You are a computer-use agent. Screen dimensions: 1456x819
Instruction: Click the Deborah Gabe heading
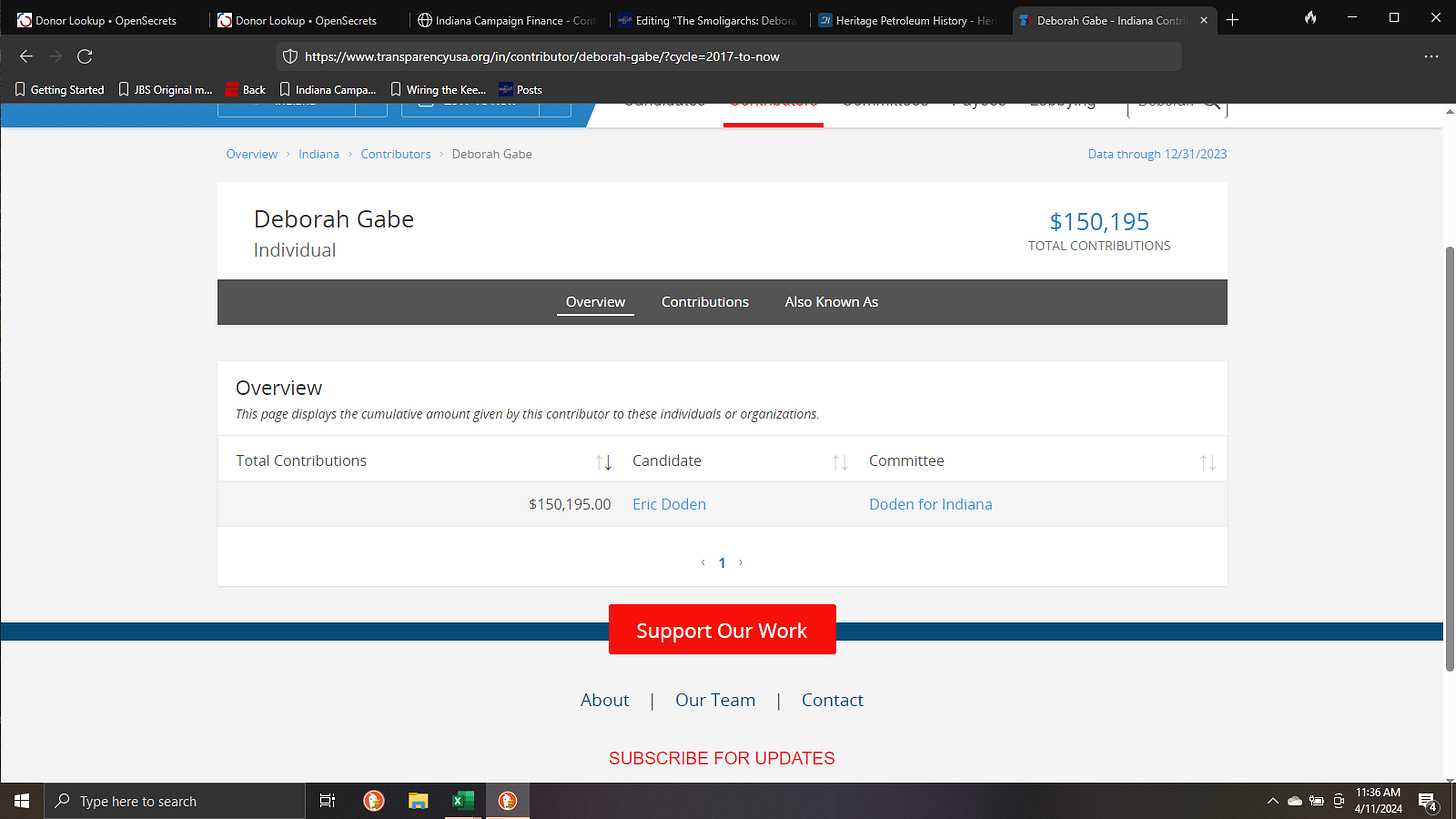(x=334, y=219)
